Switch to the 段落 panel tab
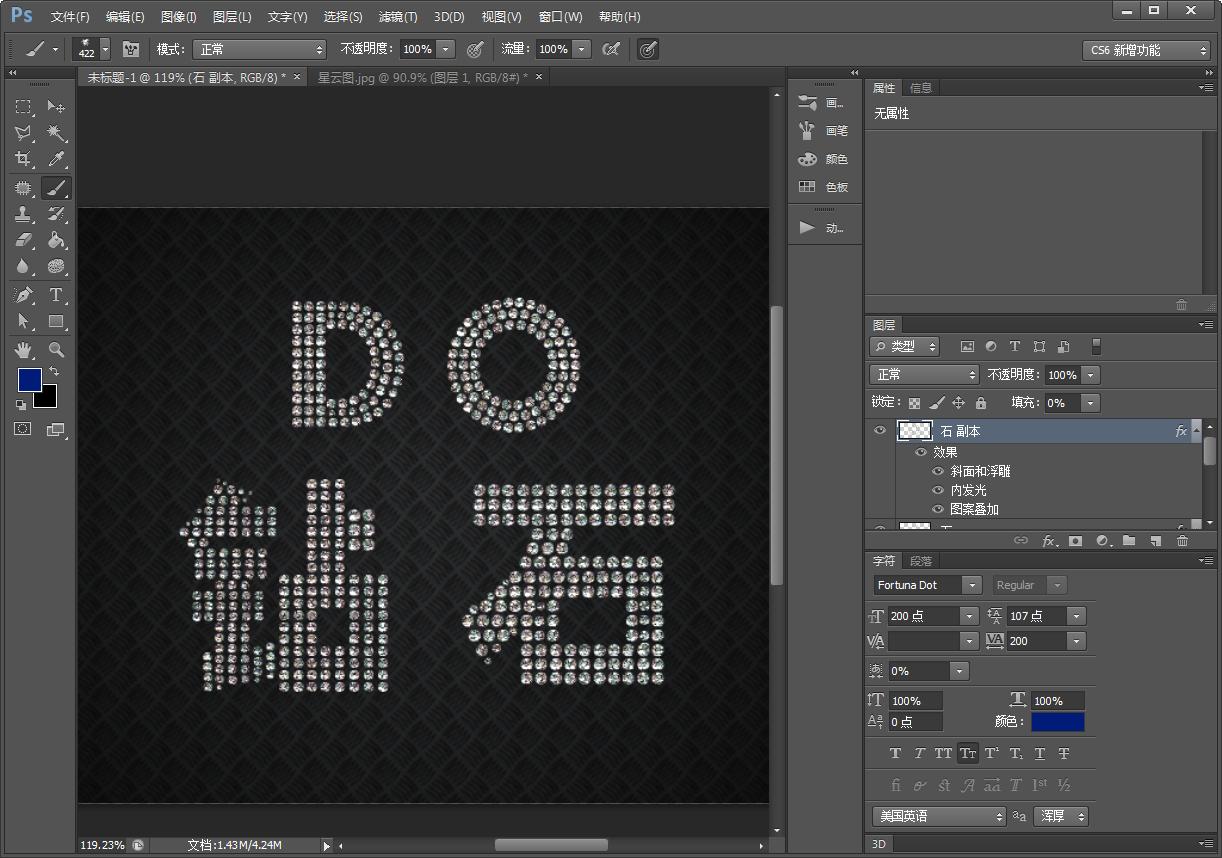Screen dimensions: 1222x858 click(921, 561)
